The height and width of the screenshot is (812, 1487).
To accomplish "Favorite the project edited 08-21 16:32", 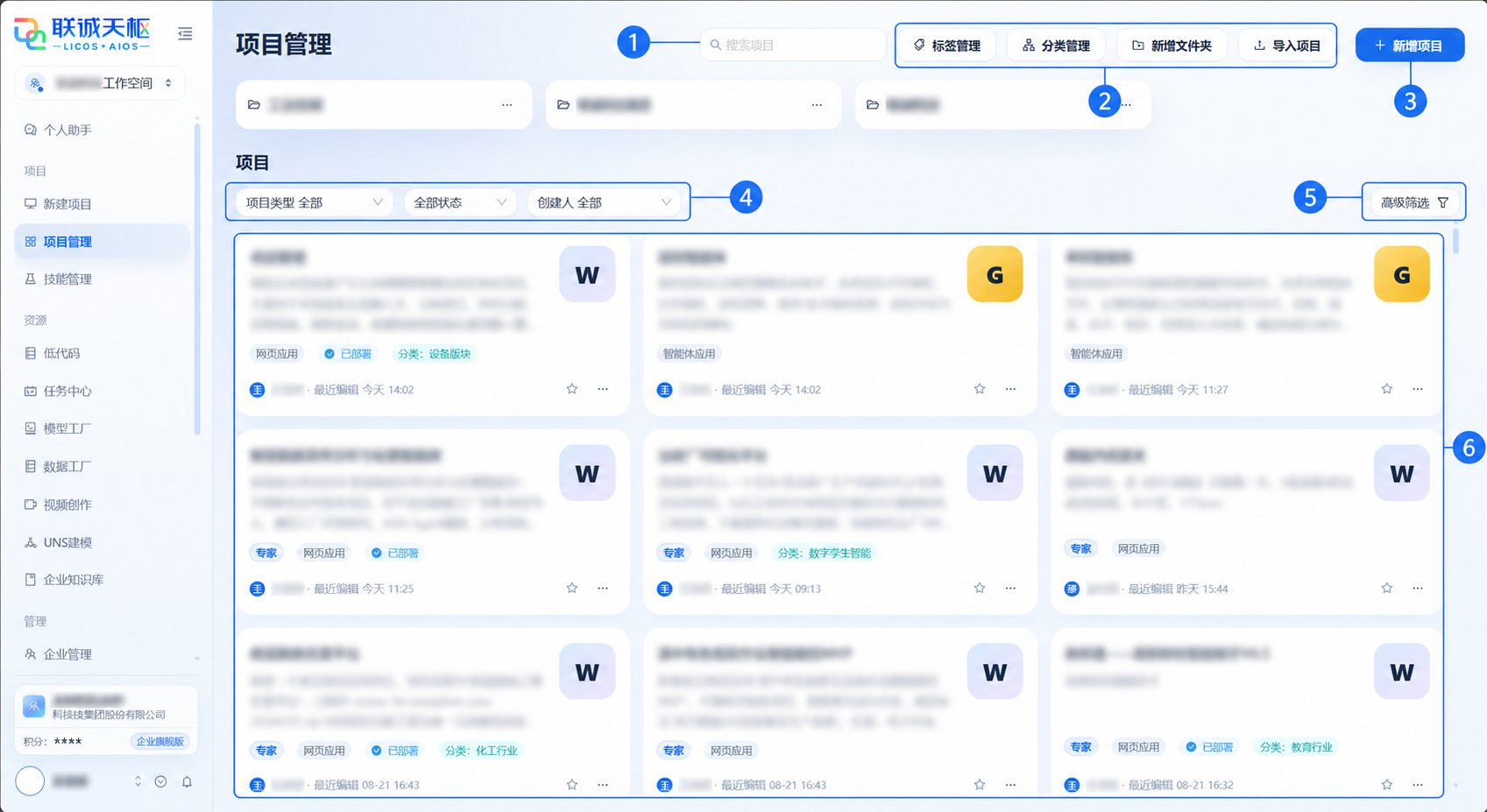I will pyautogui.click(x=1387, y=784).
